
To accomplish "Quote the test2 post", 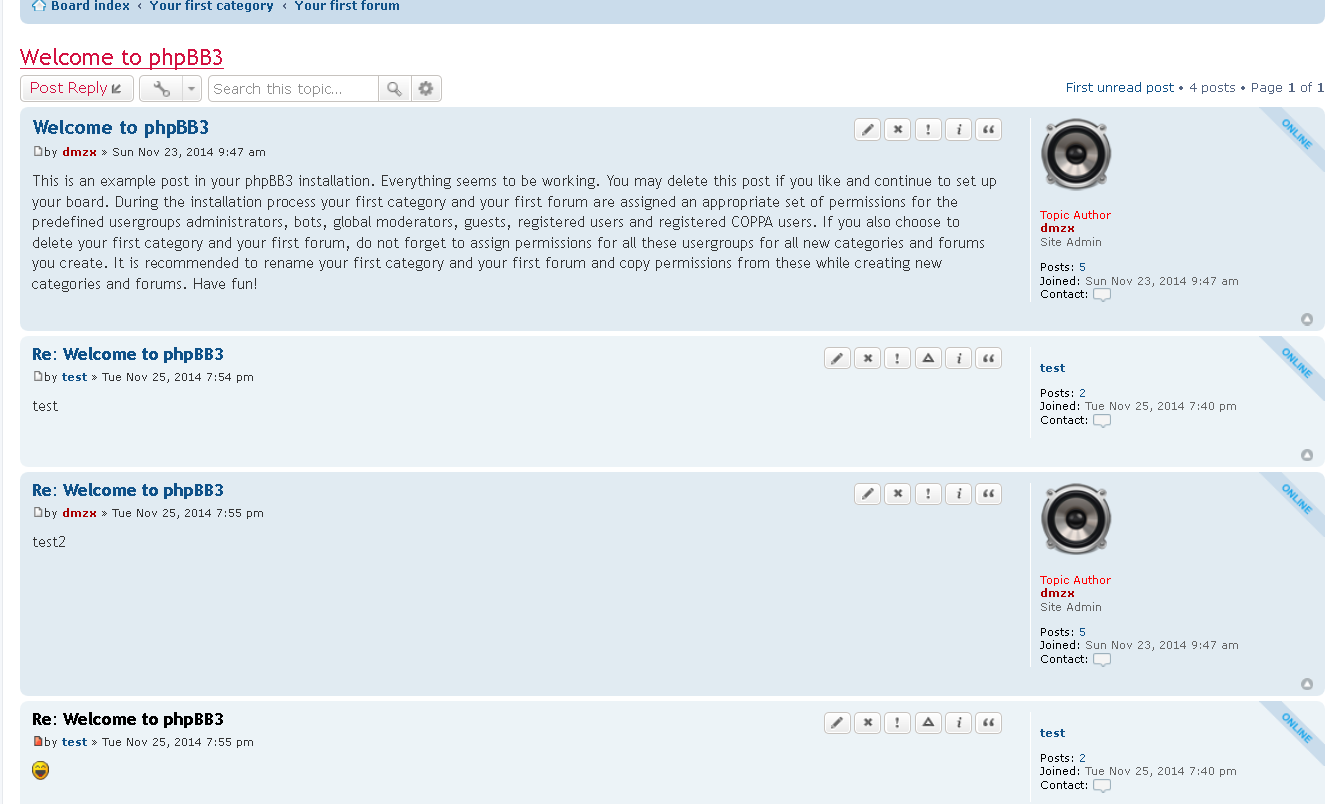I will click(989, 494).
